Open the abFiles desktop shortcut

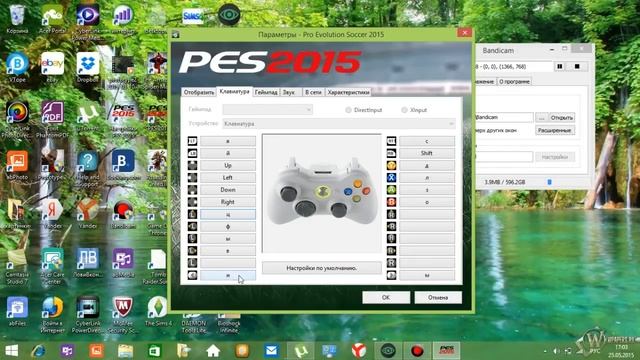coord(17,311)
